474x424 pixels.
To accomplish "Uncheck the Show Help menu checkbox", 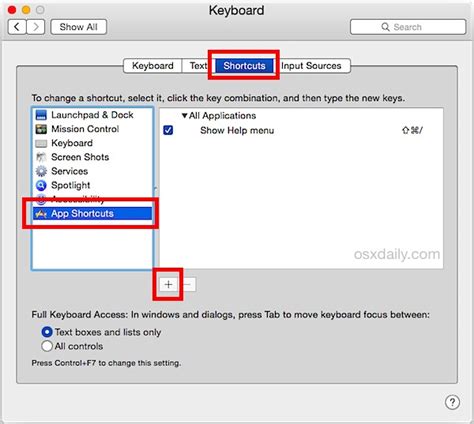I will click(x=168, y=130).
